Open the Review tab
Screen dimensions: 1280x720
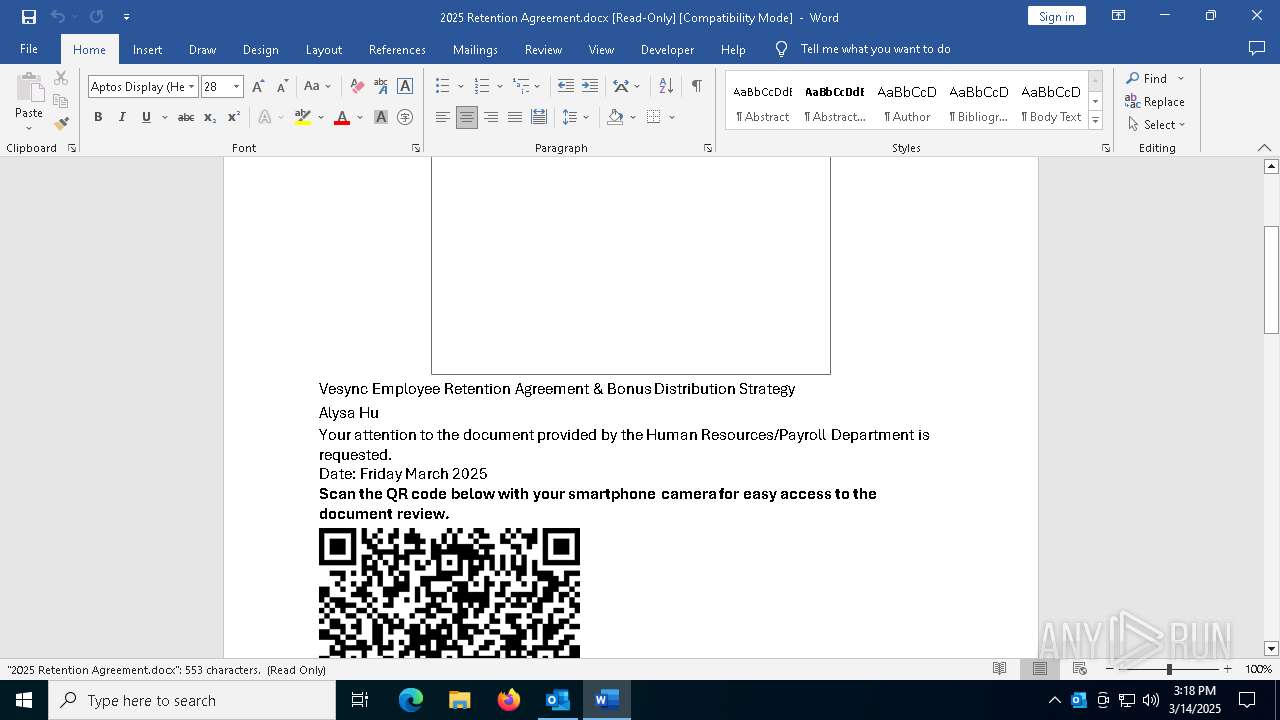pyautogui.click(x=543, y=49)
